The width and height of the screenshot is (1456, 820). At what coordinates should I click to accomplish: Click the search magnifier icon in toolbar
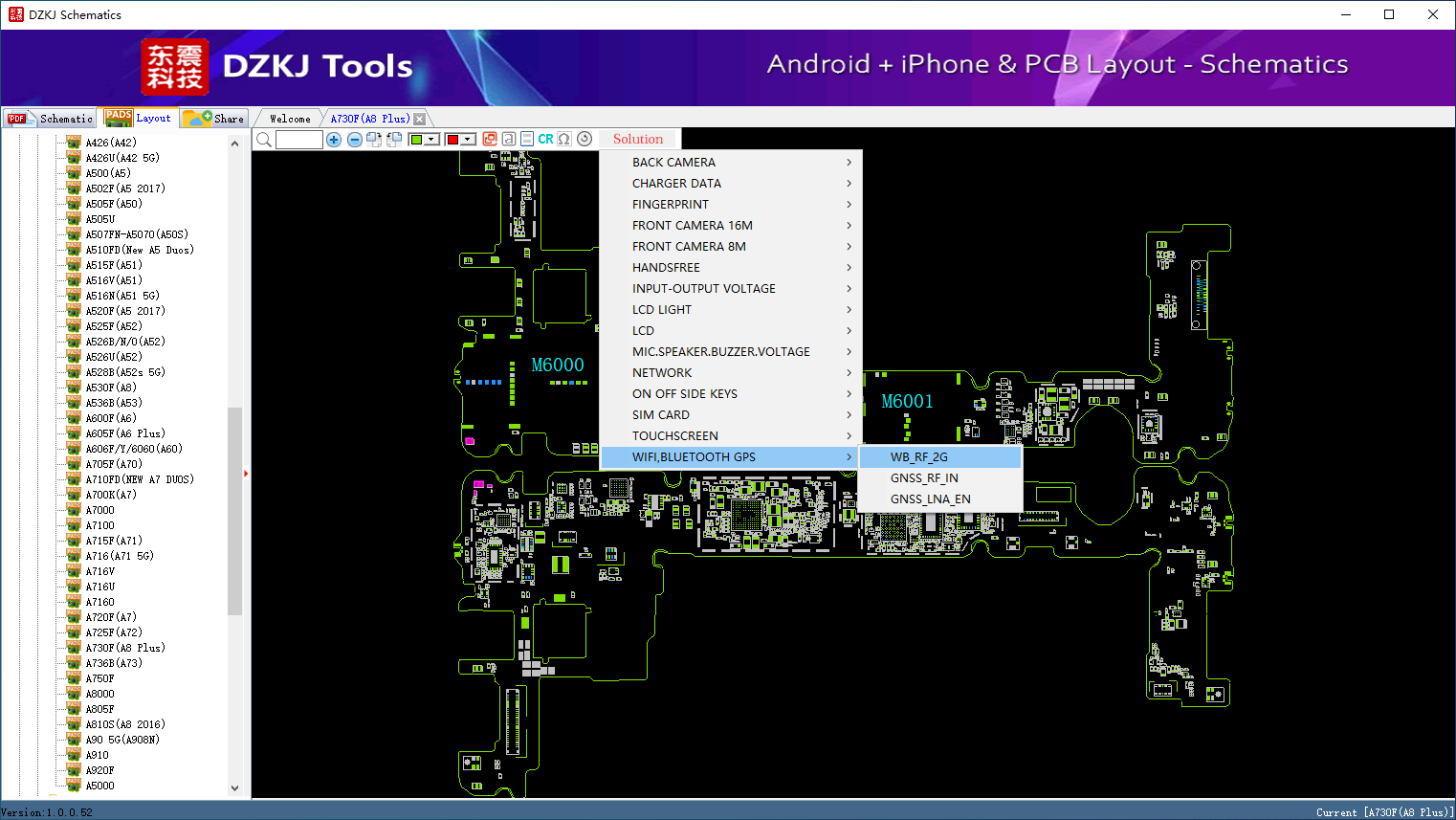pos(264,140)
